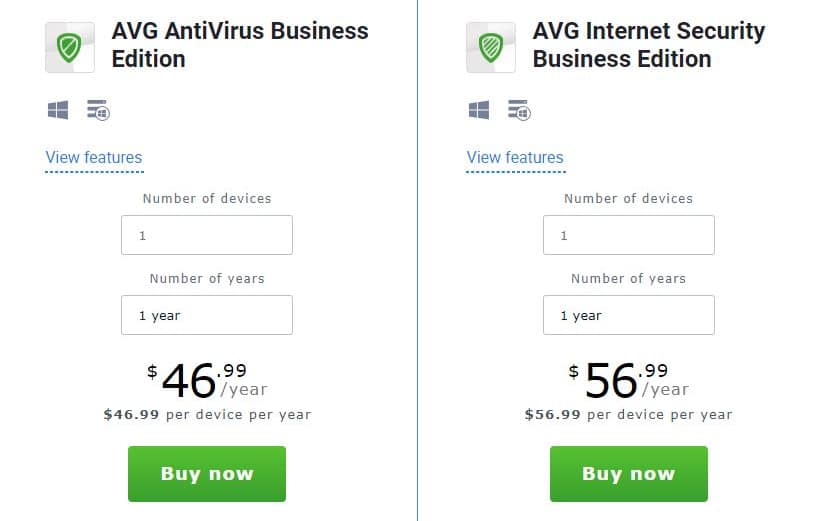The width and height of the screenshot is (828, 521).
Task: Click AVG Internet Security Business Edition shield logo
Action: click(x=491, y=47)
